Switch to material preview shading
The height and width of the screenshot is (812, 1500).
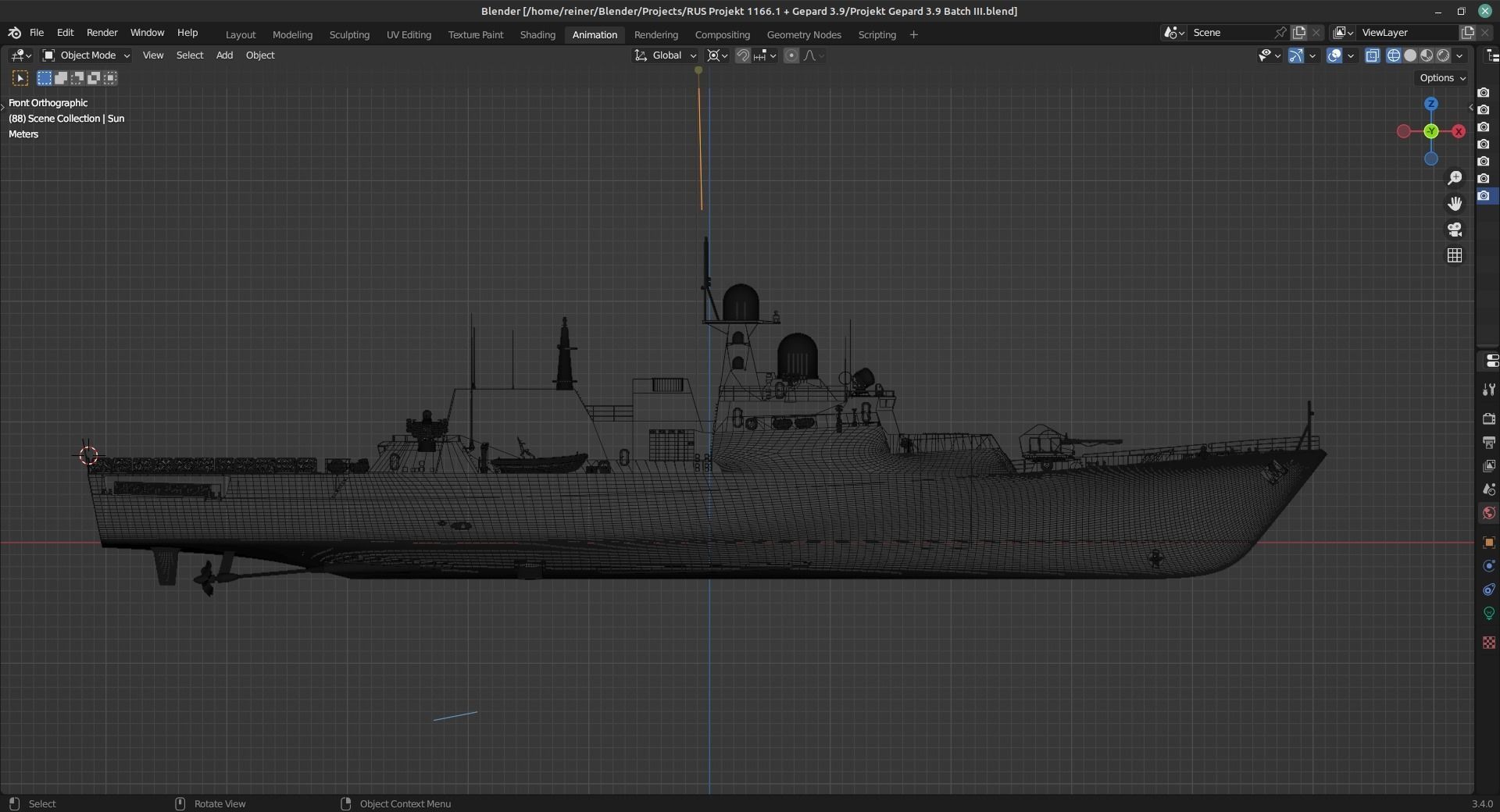point(1427,55)
